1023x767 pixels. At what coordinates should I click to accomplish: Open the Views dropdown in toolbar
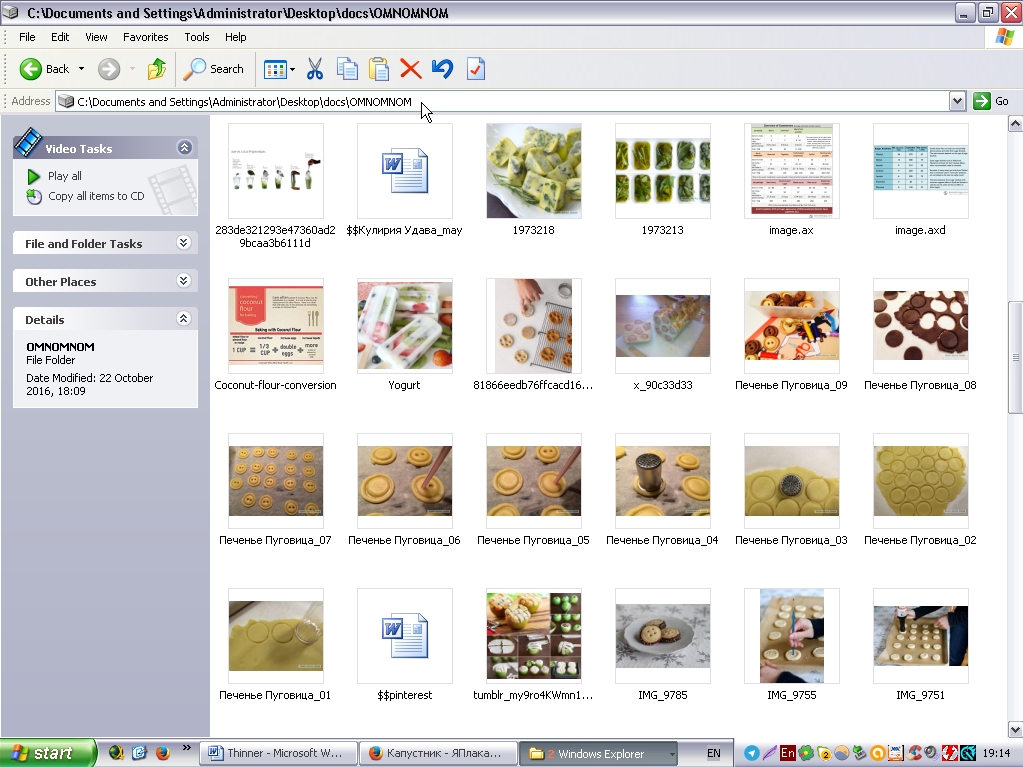click(x=279, y=69)
